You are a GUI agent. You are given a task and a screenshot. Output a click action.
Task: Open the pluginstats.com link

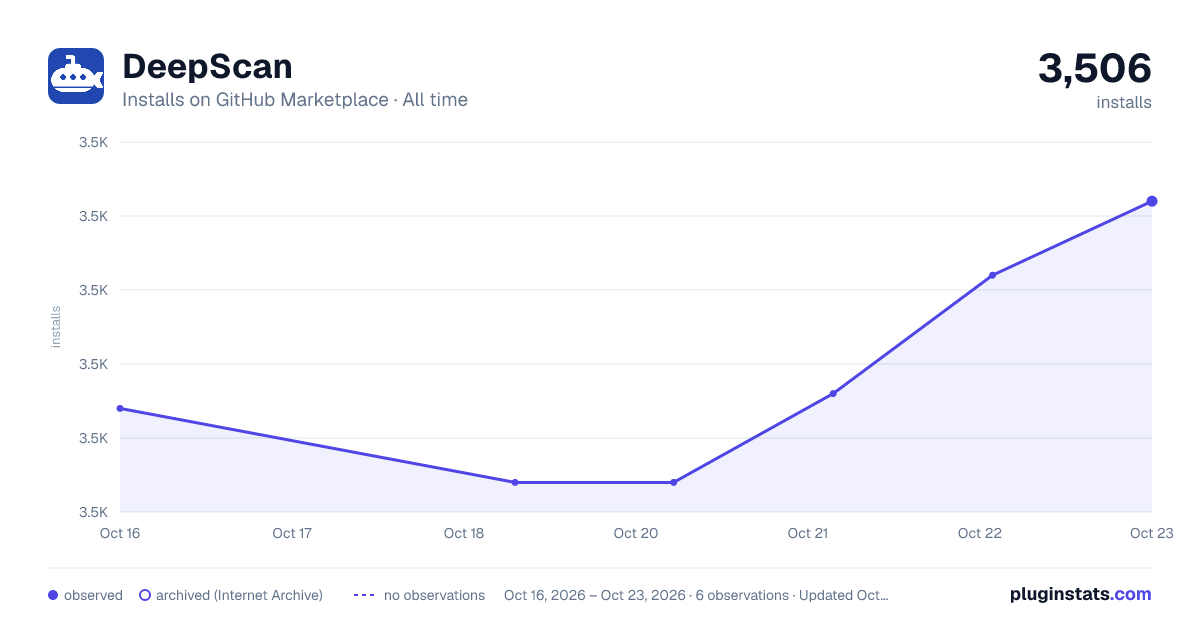(1081, 594)
